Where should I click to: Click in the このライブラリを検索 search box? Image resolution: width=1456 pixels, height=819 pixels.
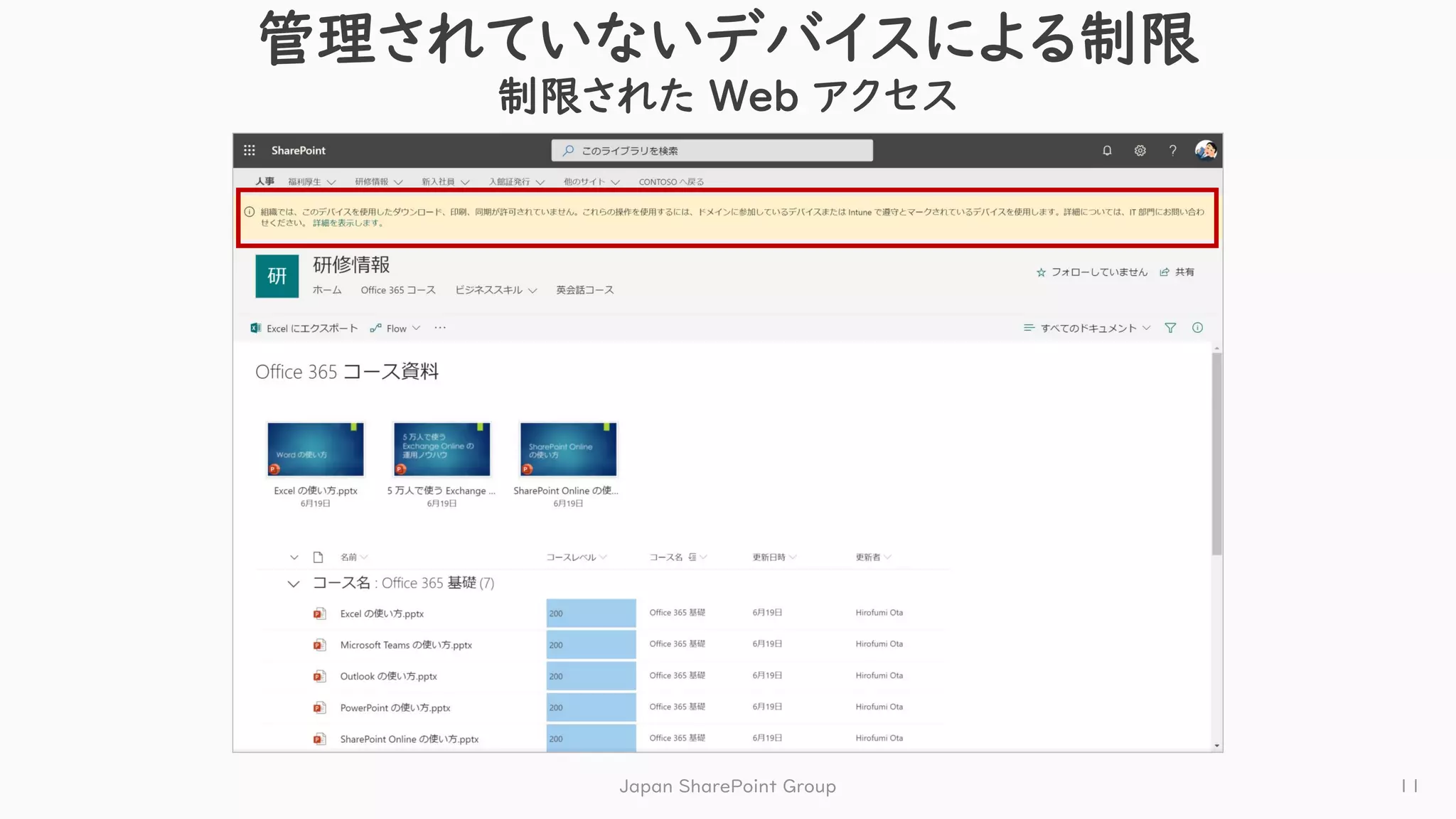(x=712, y=150)
